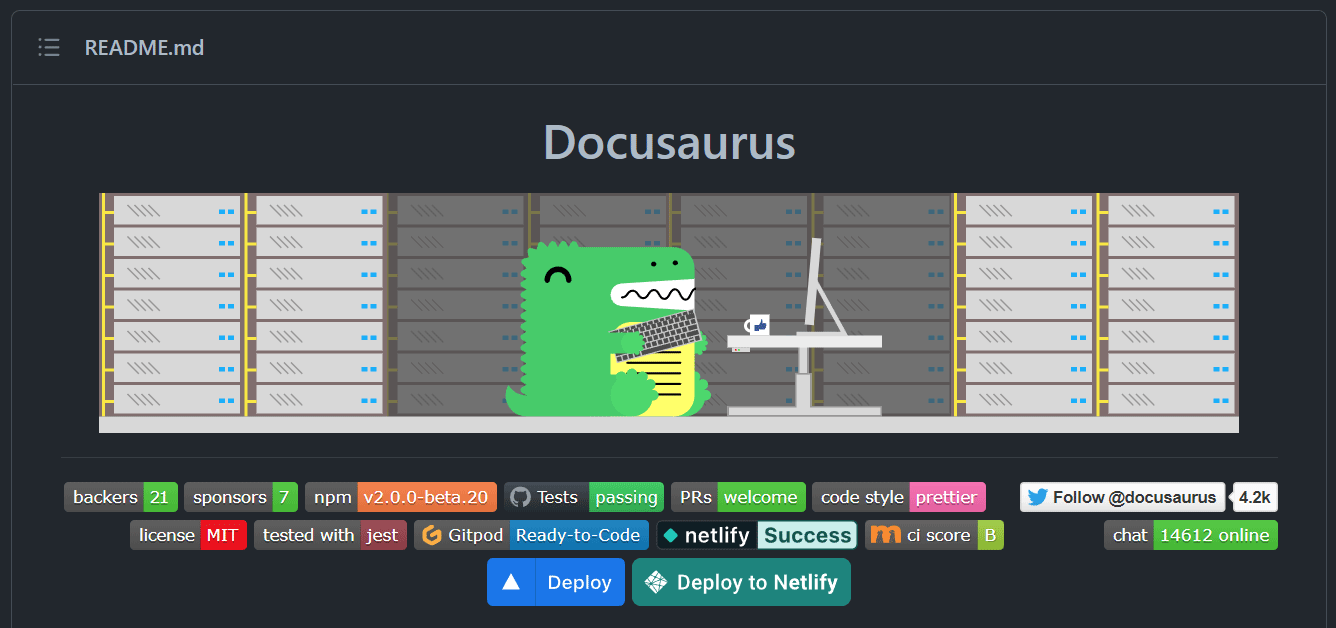Open the Docusaurus dinosaur banner image

click(669, 313)
